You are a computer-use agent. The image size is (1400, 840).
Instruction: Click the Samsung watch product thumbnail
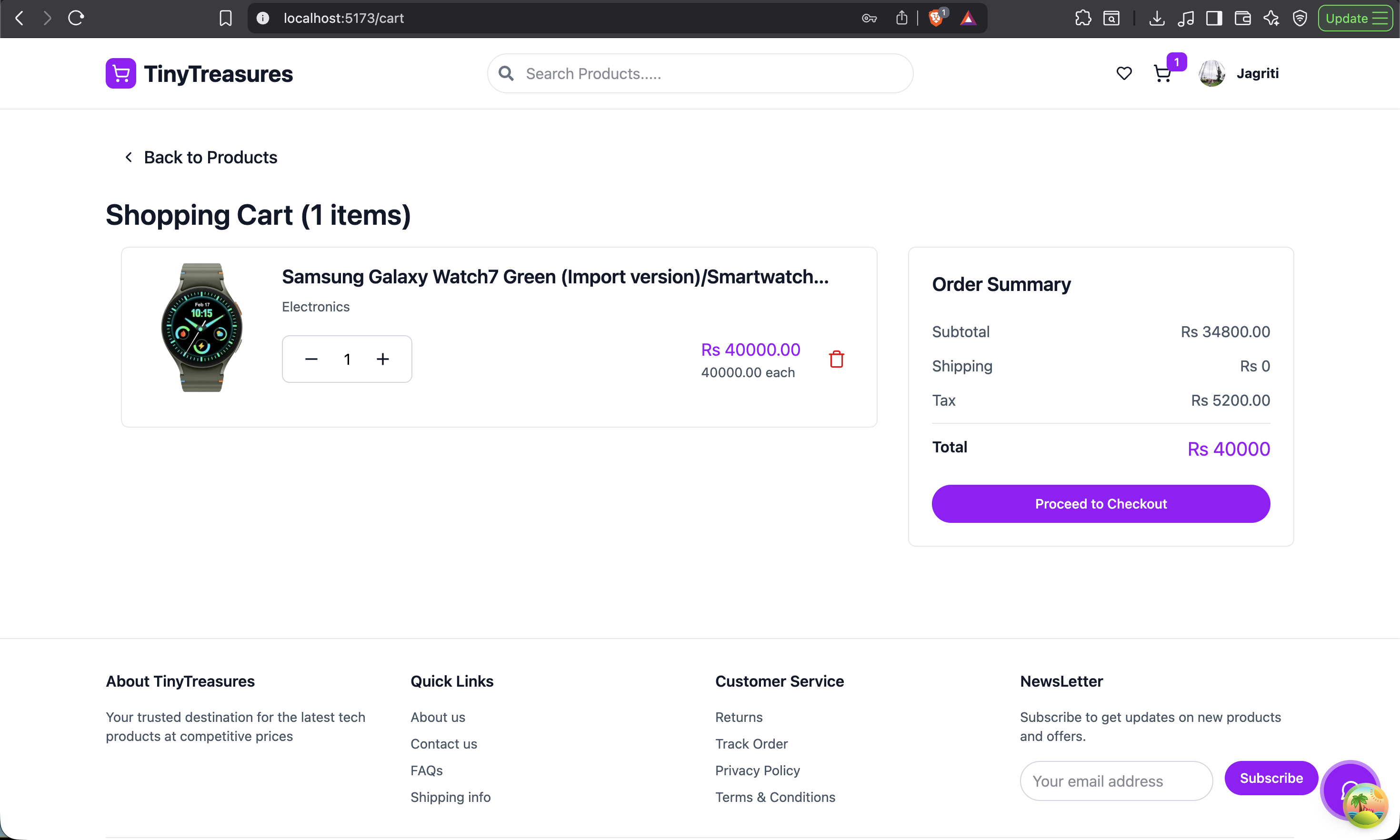(x=201, y=327)
